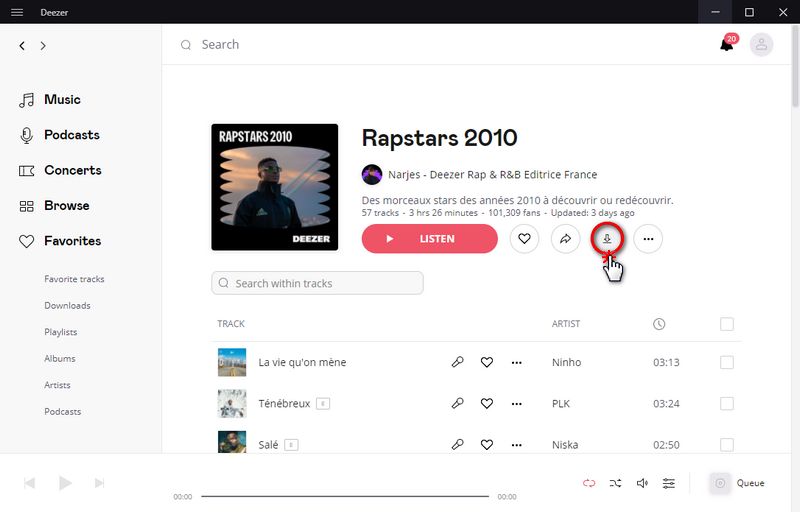Click La vie qu'on mène cover thumbnail

coord(232,362)
